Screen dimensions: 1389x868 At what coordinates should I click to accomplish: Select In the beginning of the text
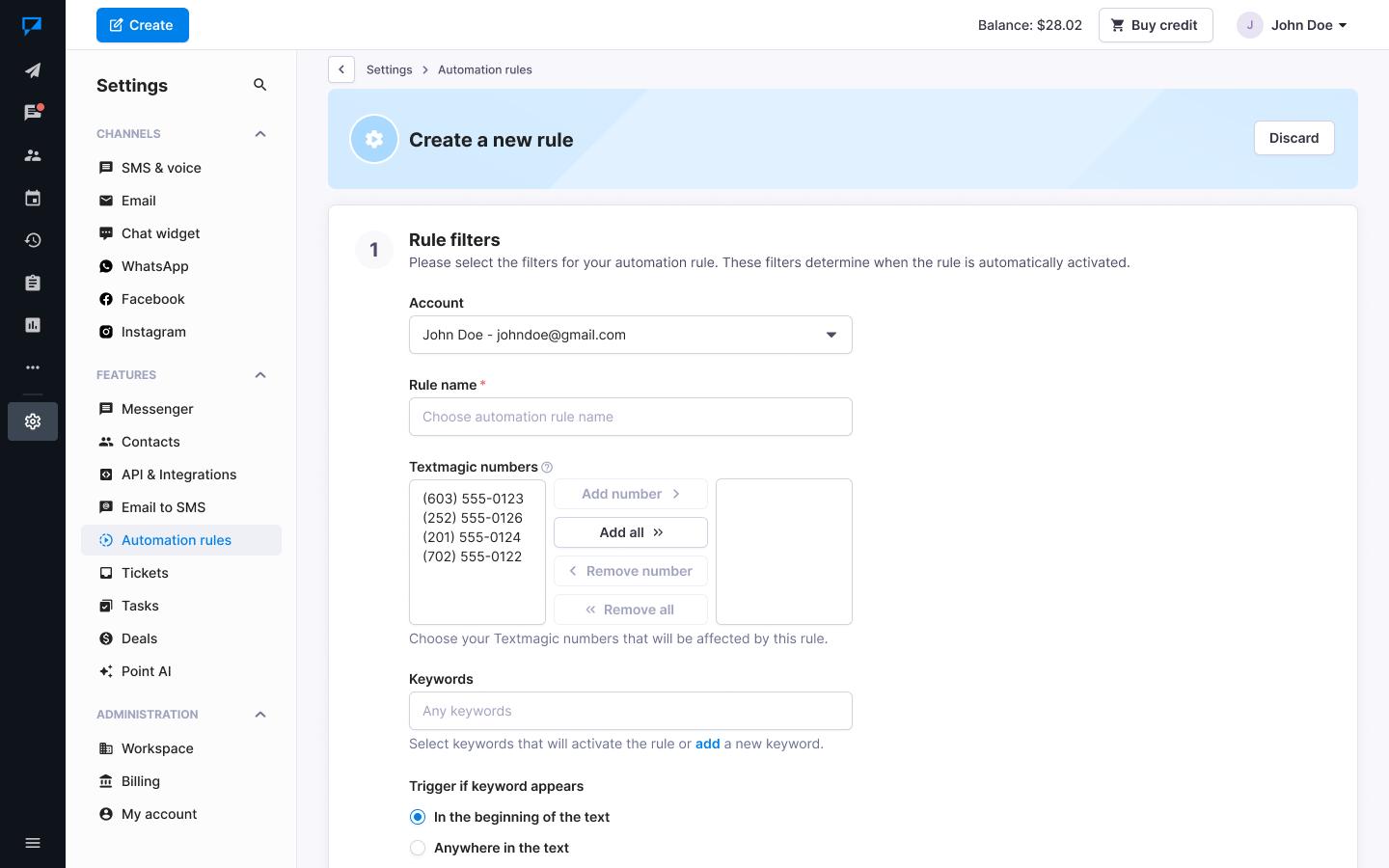pyautogui.click(x=418, y=817)
